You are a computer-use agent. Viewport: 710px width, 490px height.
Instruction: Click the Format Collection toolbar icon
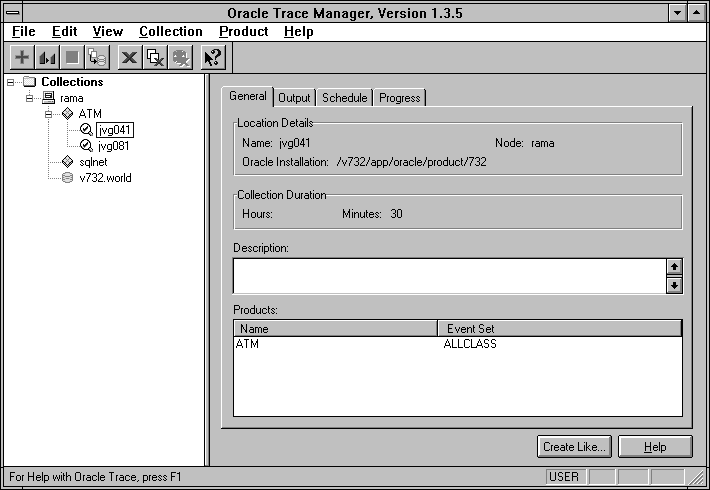click(x=97, y=58)
